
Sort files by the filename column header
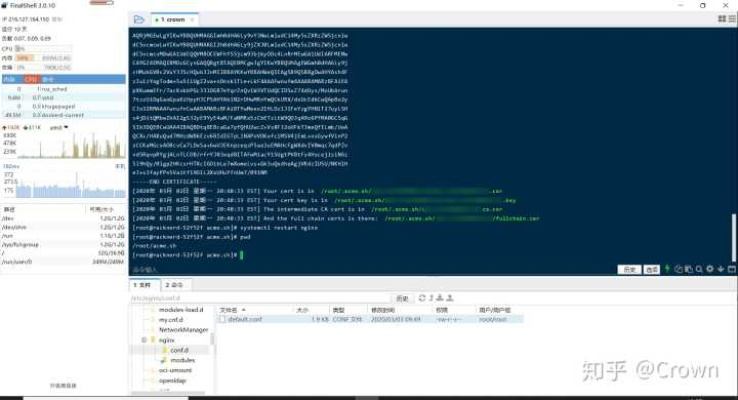click(x=228, y=309)
